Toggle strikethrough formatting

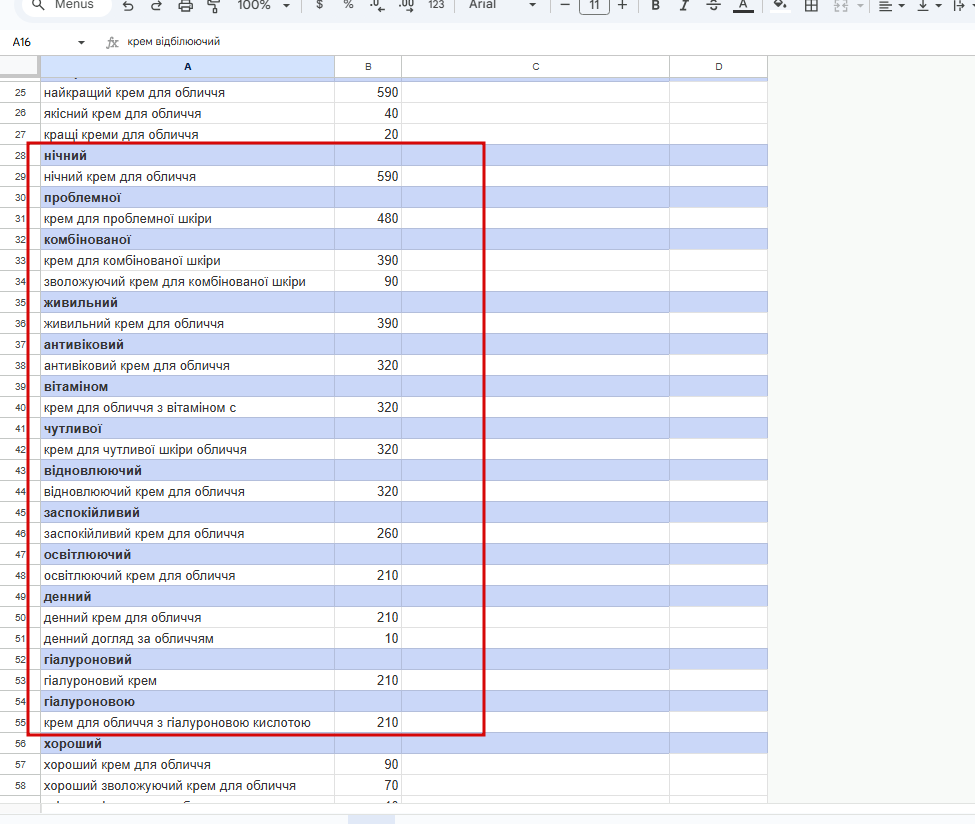(x=713, y=6)
